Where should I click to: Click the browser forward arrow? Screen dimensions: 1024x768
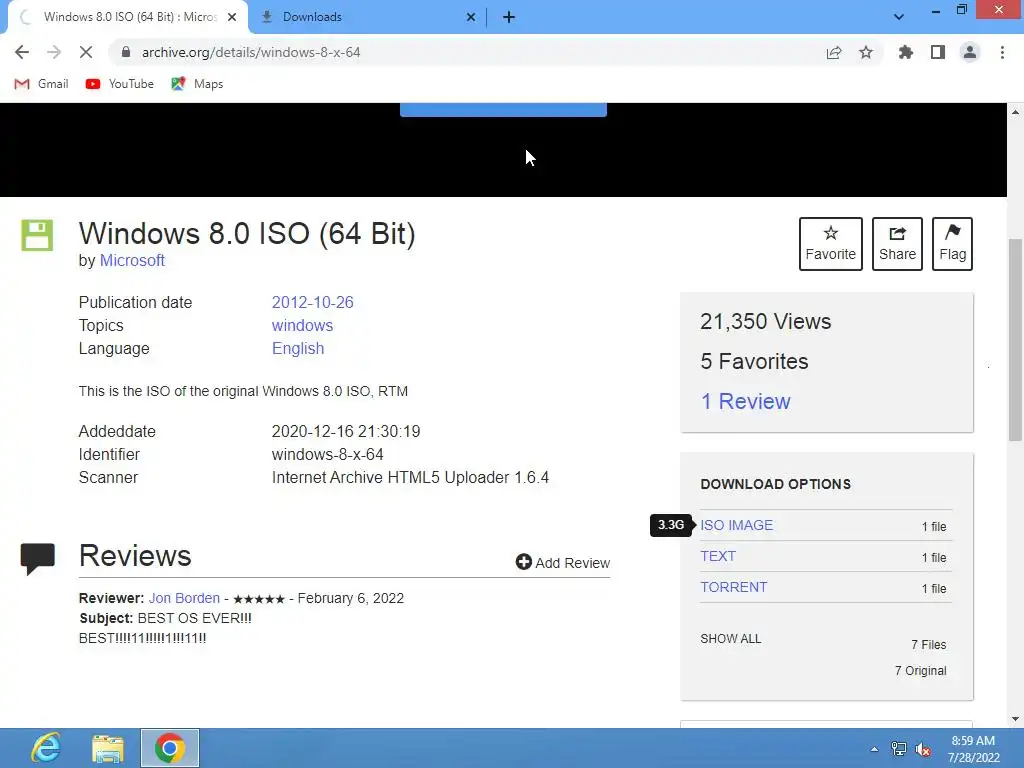[x=54, y=52]
